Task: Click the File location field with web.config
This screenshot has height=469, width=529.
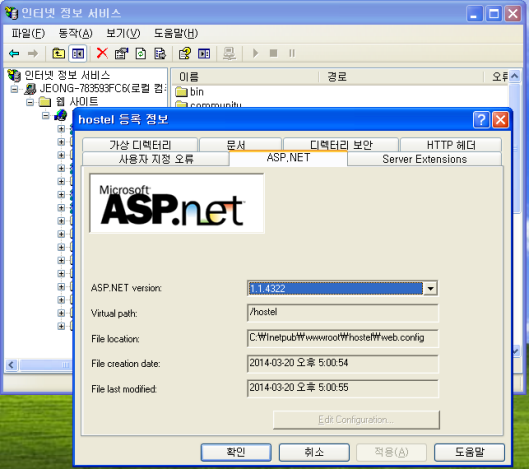Action: 343,338
